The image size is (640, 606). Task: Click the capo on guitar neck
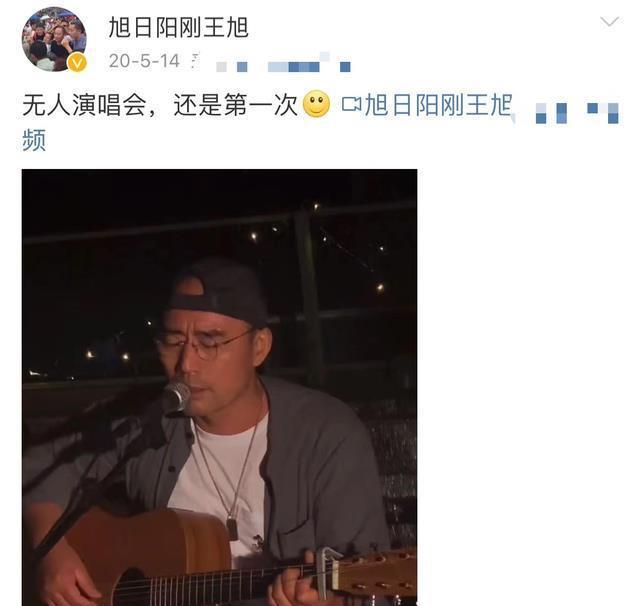pyautogui.click(x=329, y=567)
